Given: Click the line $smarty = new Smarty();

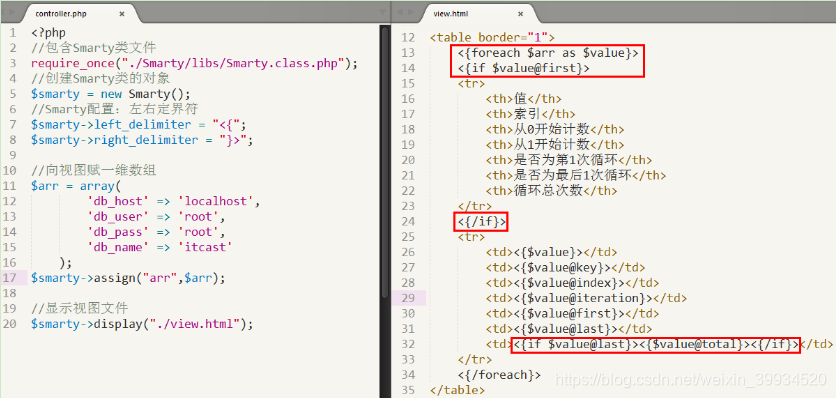Looking at the screenshot, I should (x=111, y=94).
